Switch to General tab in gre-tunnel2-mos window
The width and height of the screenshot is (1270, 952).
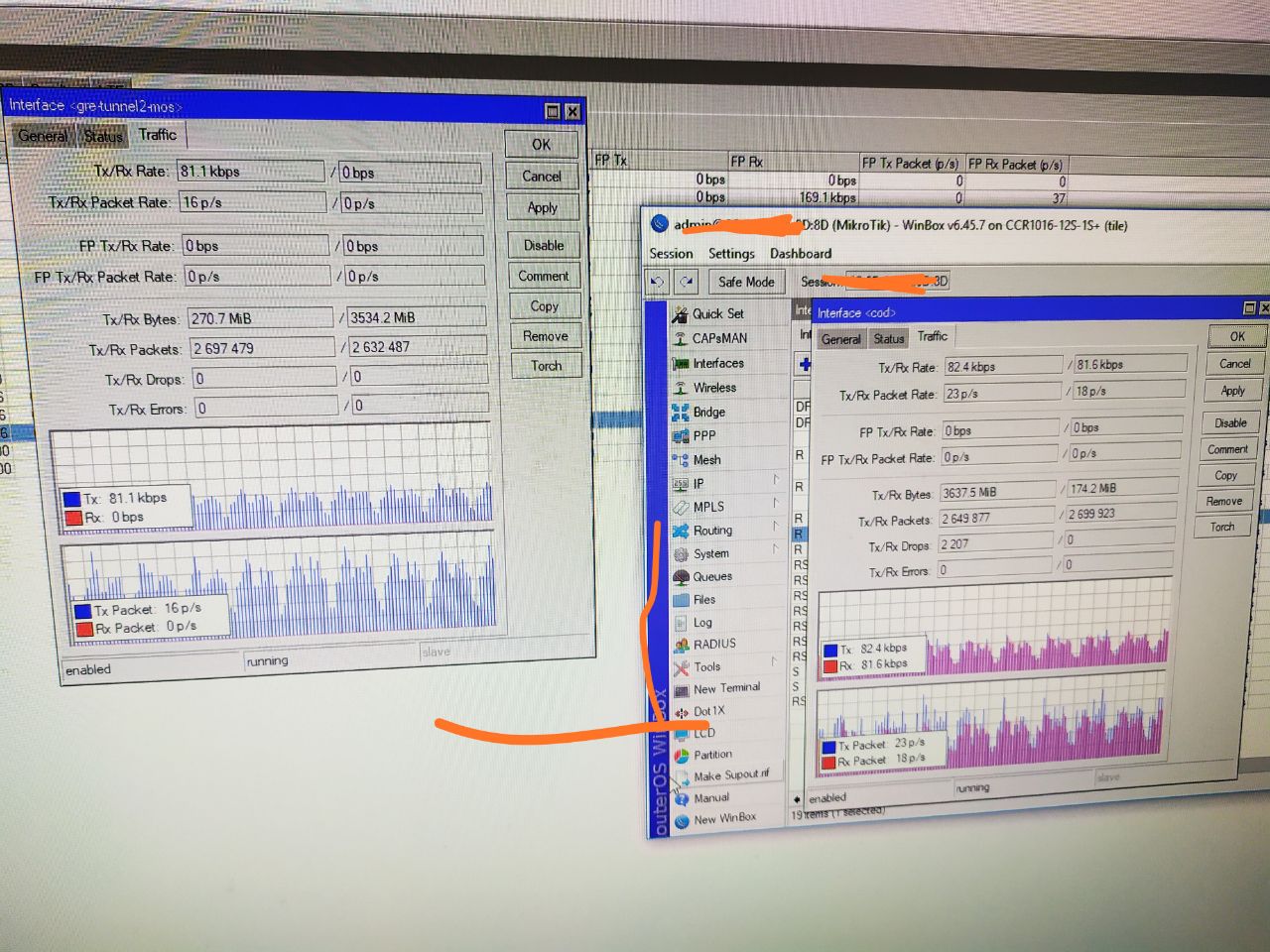[43, 136]
